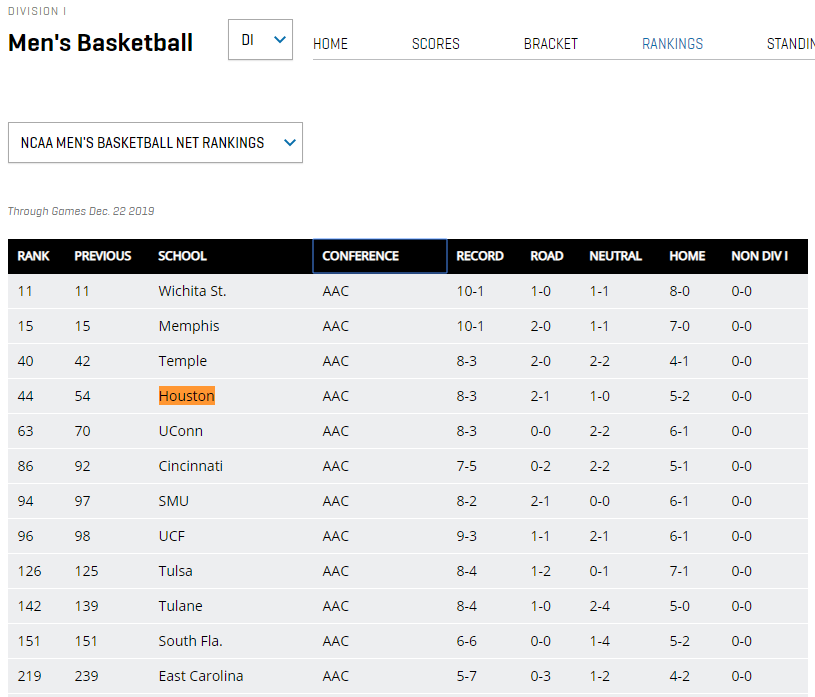This screenshot has width=815, height=697.
Task: Select the RANKINGS navigation link
Action: pos(672,44)
